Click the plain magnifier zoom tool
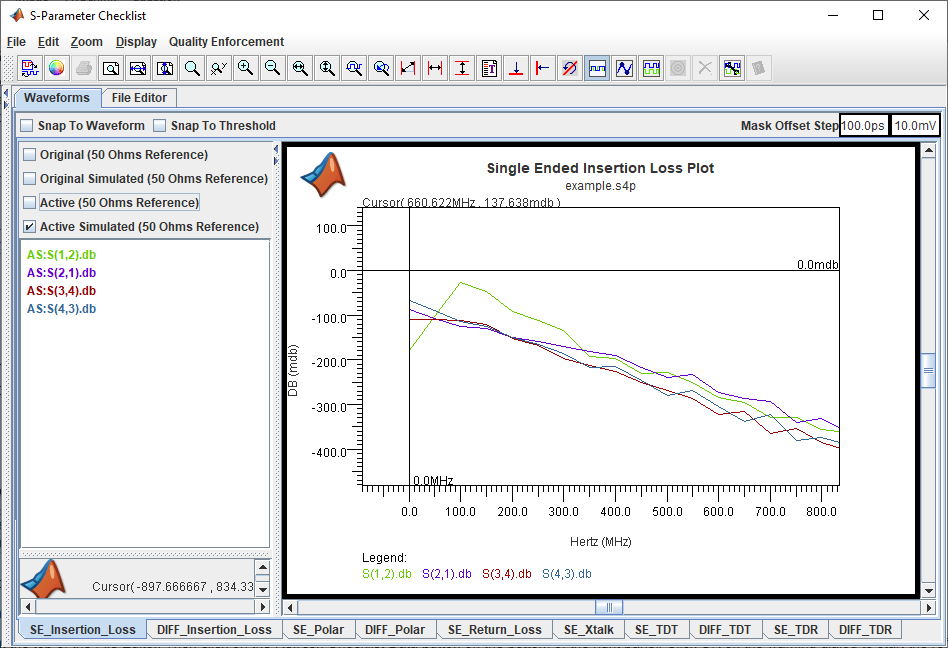948x648 pixels. click(192, 68)
